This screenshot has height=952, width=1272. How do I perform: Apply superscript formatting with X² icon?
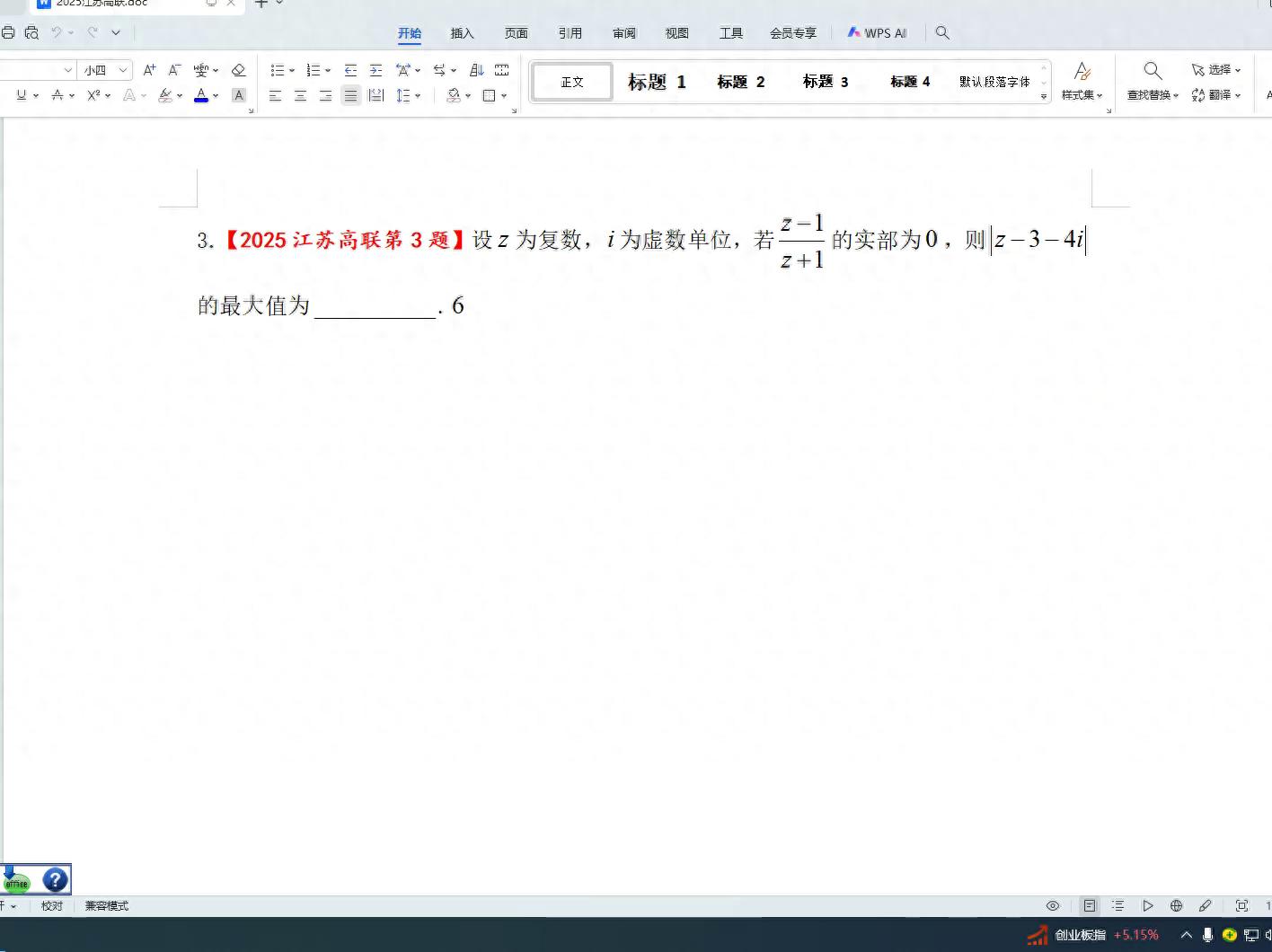92,94
